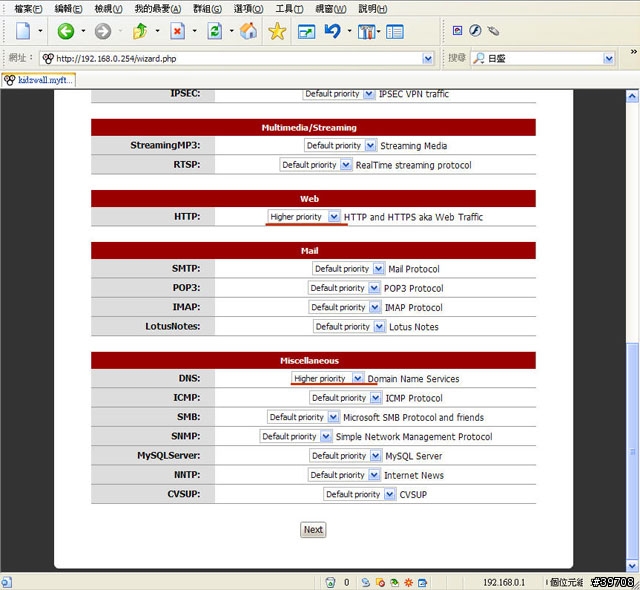
Task: Click the Next button
Action: 313,530
